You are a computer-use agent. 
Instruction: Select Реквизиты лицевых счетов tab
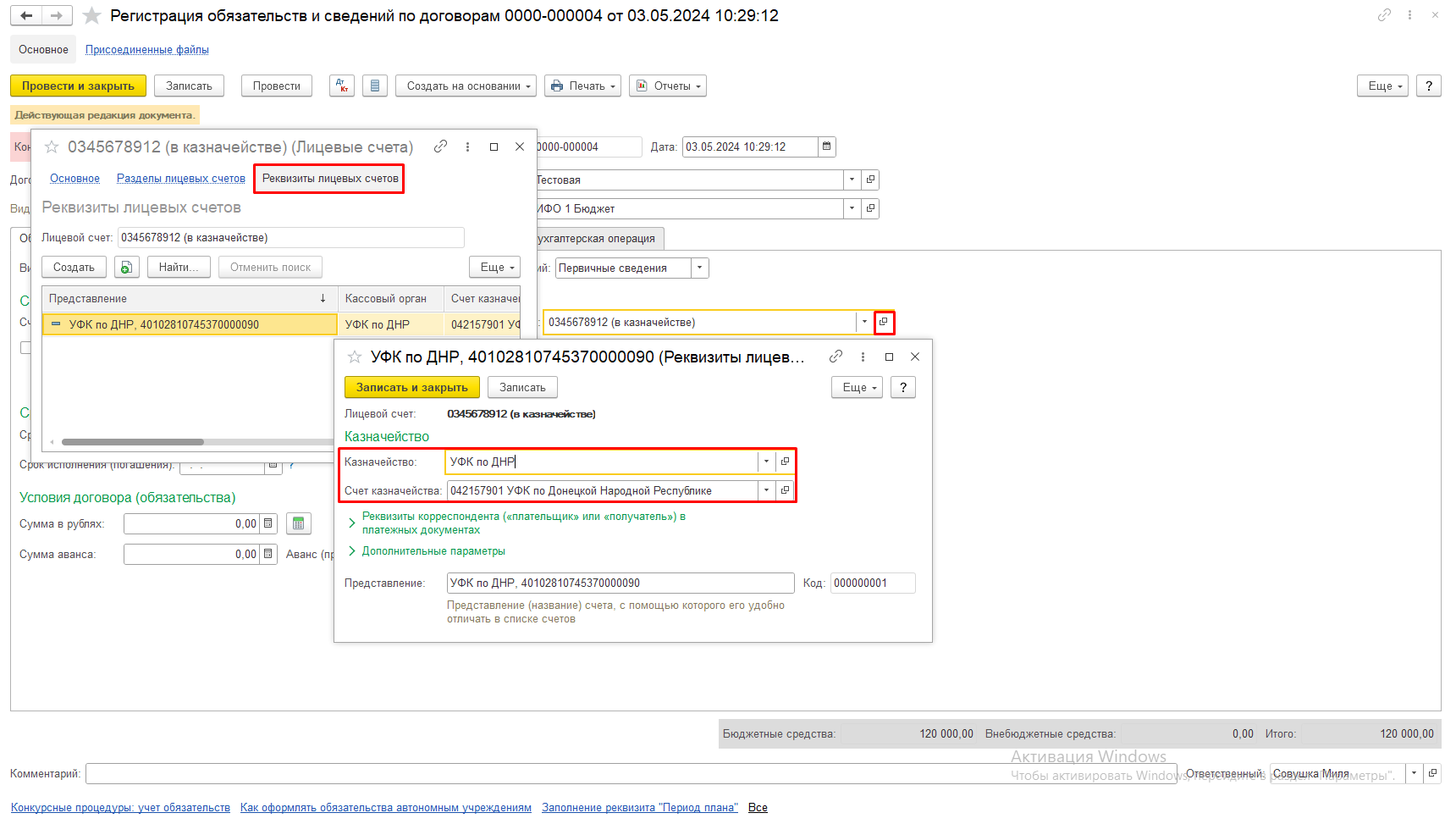pyautogui.click(x=330, y=178)
